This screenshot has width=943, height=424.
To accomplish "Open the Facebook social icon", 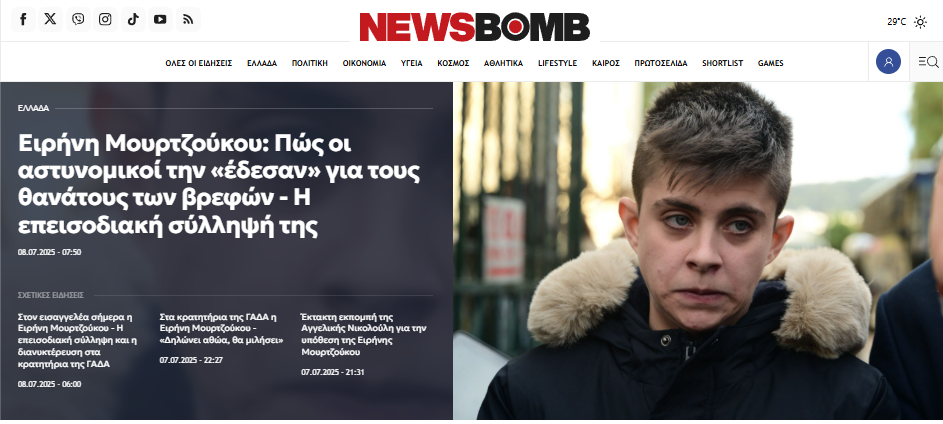I will 23,19.
